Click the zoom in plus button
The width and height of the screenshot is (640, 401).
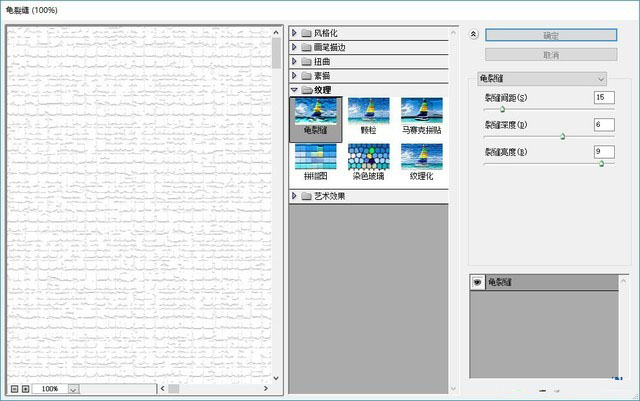tap(25, 388)
